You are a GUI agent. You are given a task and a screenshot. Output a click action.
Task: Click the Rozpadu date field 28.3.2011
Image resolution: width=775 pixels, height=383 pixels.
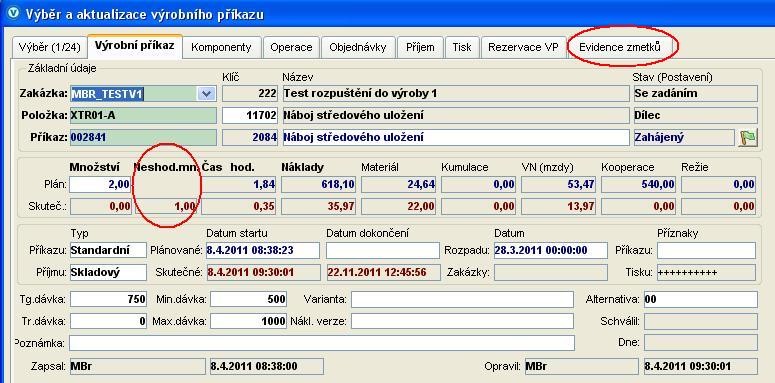pyautogui.click(x=551, y=251)
